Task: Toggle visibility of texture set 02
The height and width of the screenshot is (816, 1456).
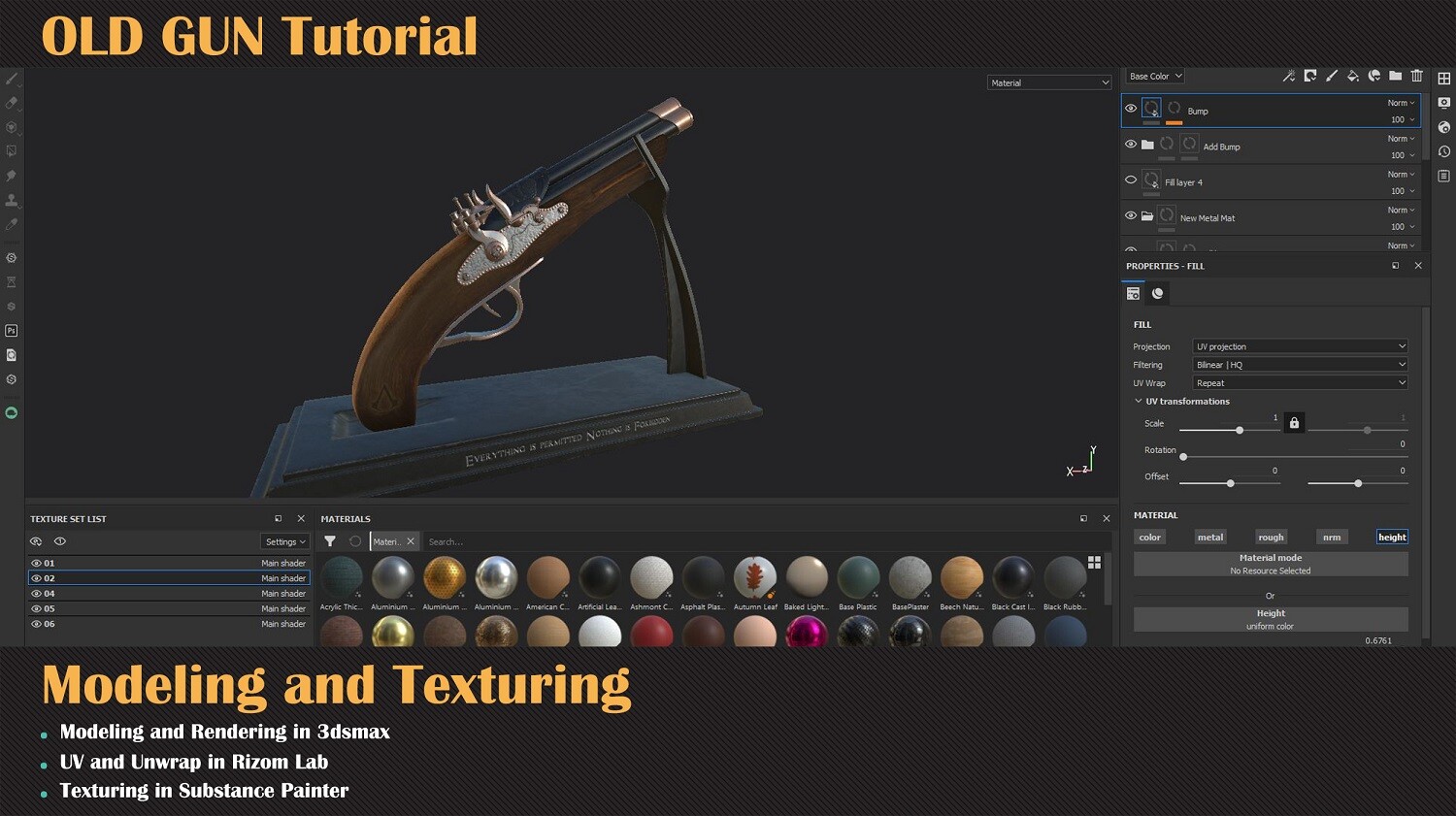Action: coord(37,578)
